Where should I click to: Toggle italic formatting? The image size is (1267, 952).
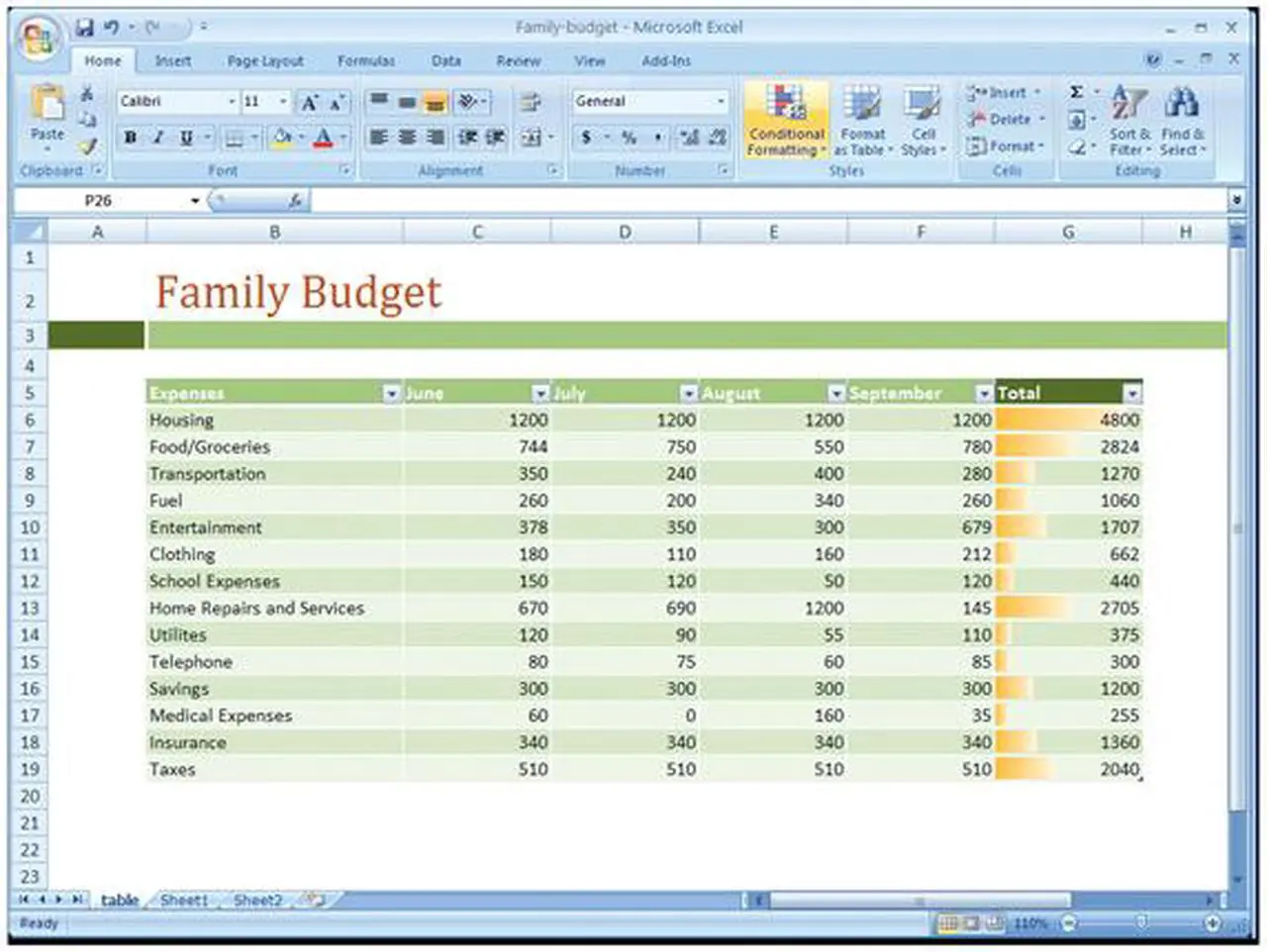tap(154, 138)
